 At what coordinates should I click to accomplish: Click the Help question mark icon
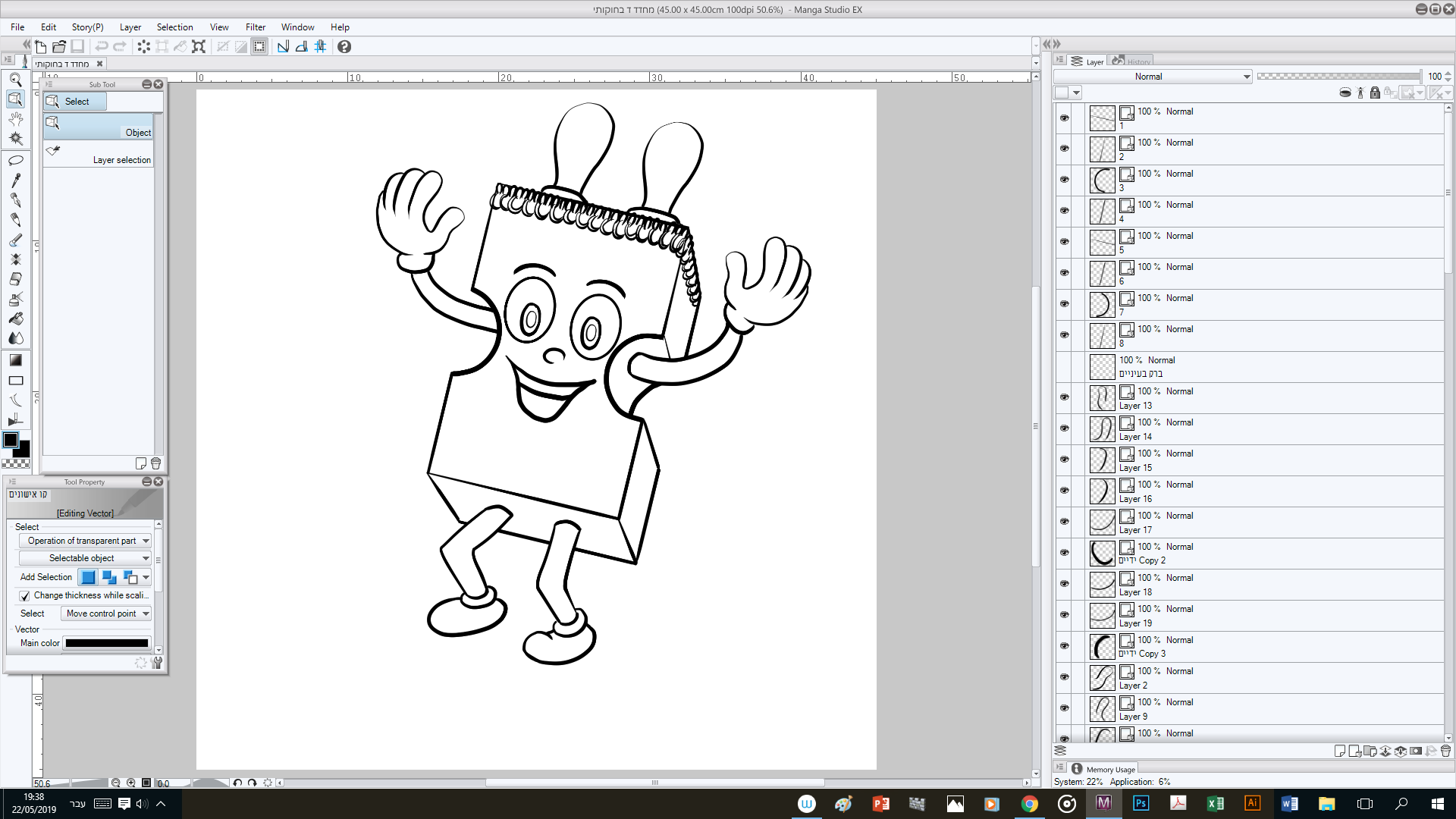coord(344,47)
